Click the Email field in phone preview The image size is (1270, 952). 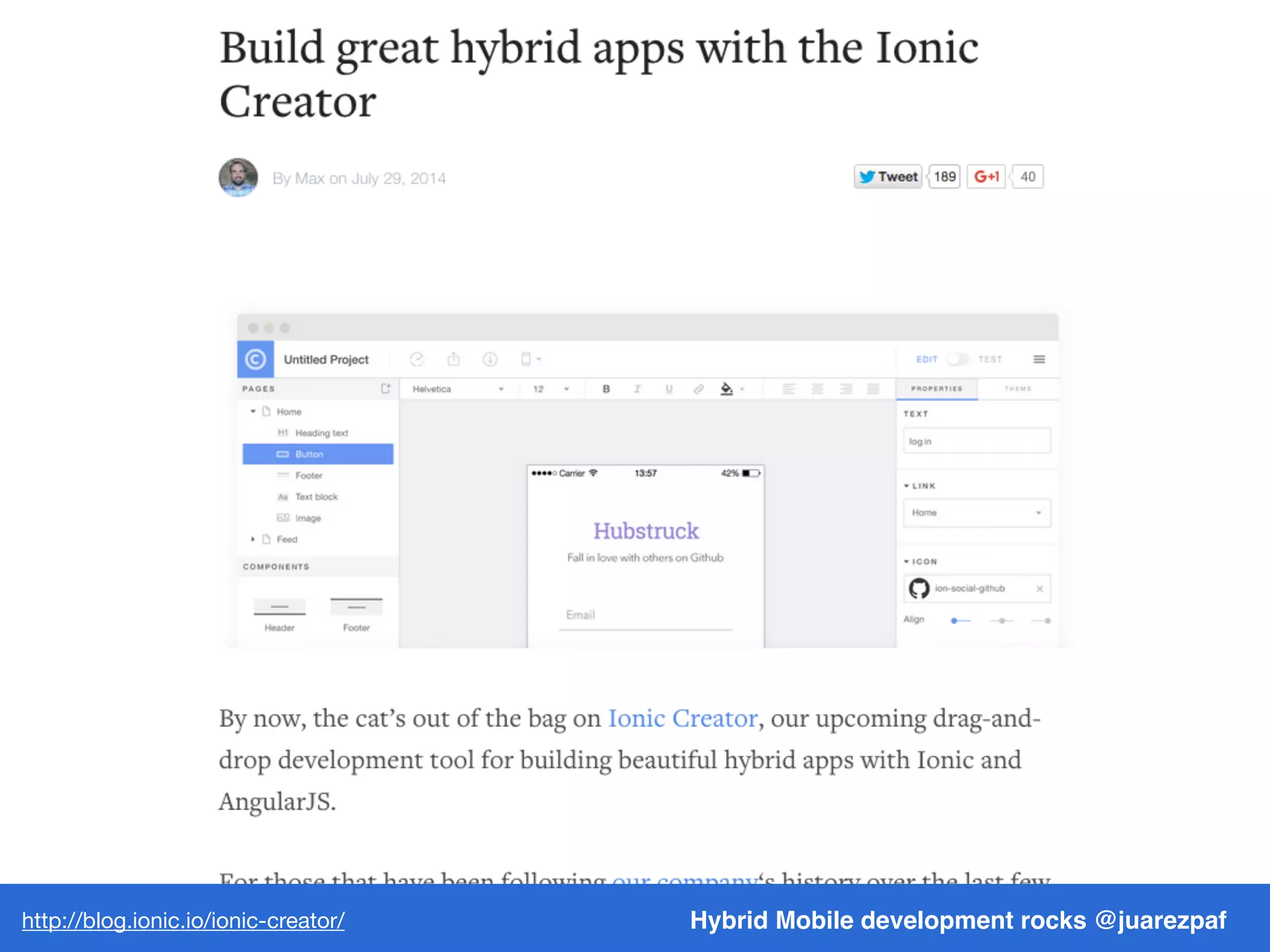click(646, 616)
